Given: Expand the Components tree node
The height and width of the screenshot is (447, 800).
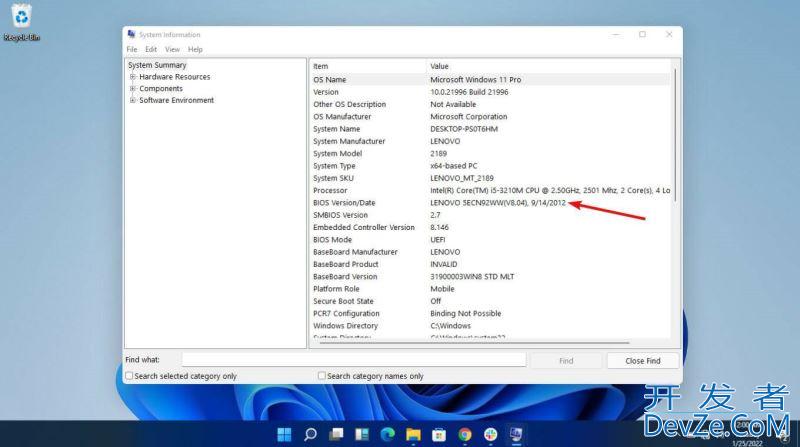Looking at the screenshot, I should click(132, 89).
